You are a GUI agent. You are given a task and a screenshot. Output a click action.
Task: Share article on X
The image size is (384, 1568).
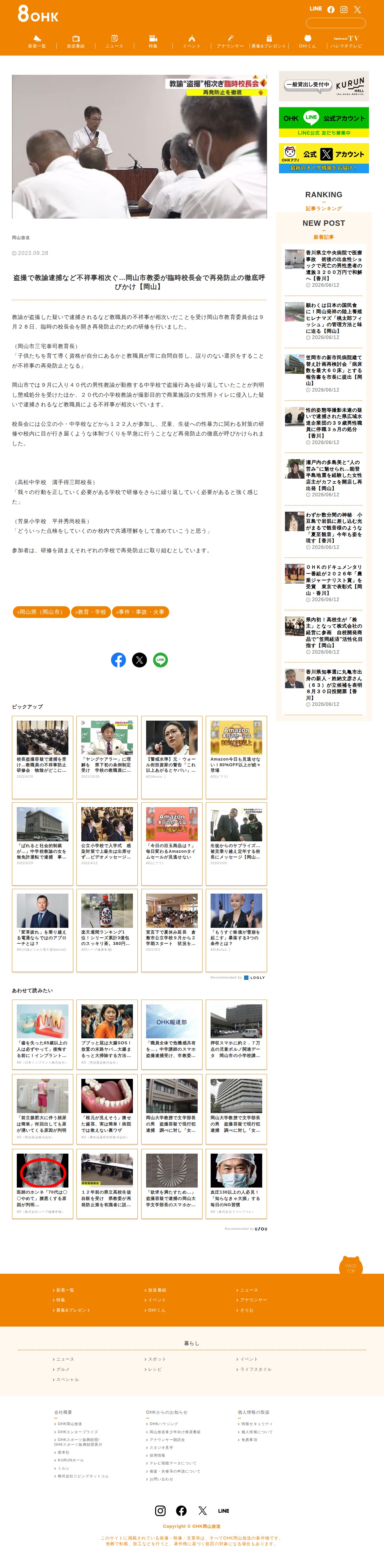139,660
